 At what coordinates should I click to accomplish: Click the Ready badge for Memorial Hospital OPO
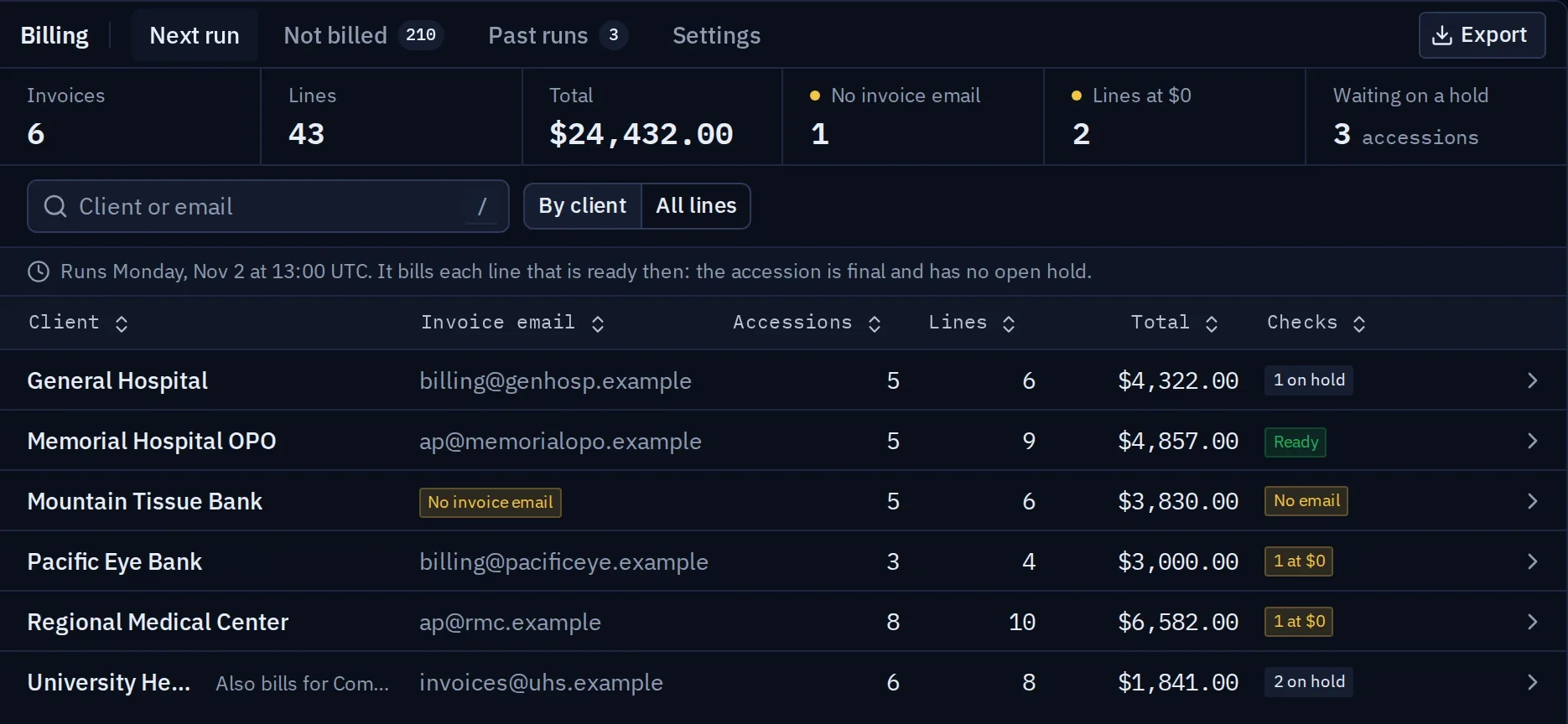pyautogui.click(x=1295, y=442)
